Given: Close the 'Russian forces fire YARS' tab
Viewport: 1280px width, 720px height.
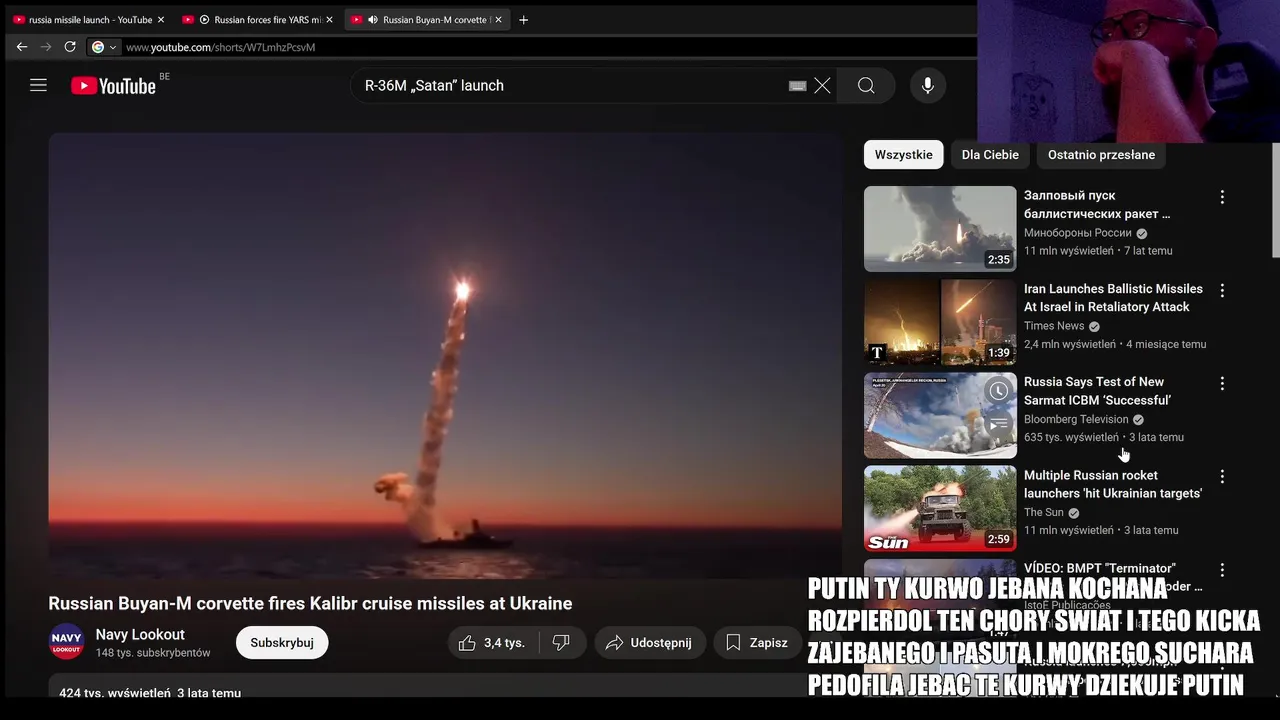Looking at the screenshot, I should 329,20.
